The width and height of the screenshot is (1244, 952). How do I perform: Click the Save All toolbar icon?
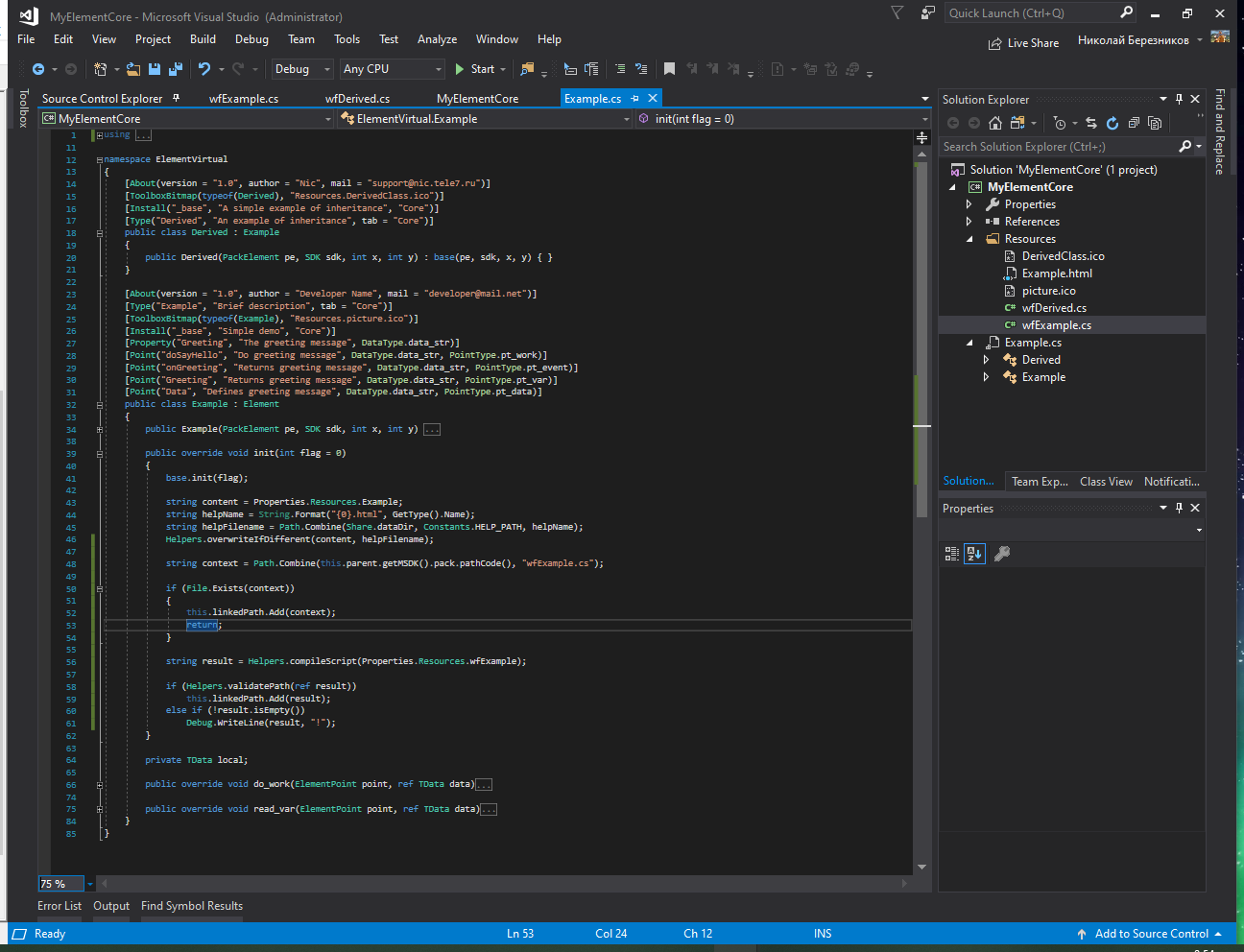coord(175,69)
